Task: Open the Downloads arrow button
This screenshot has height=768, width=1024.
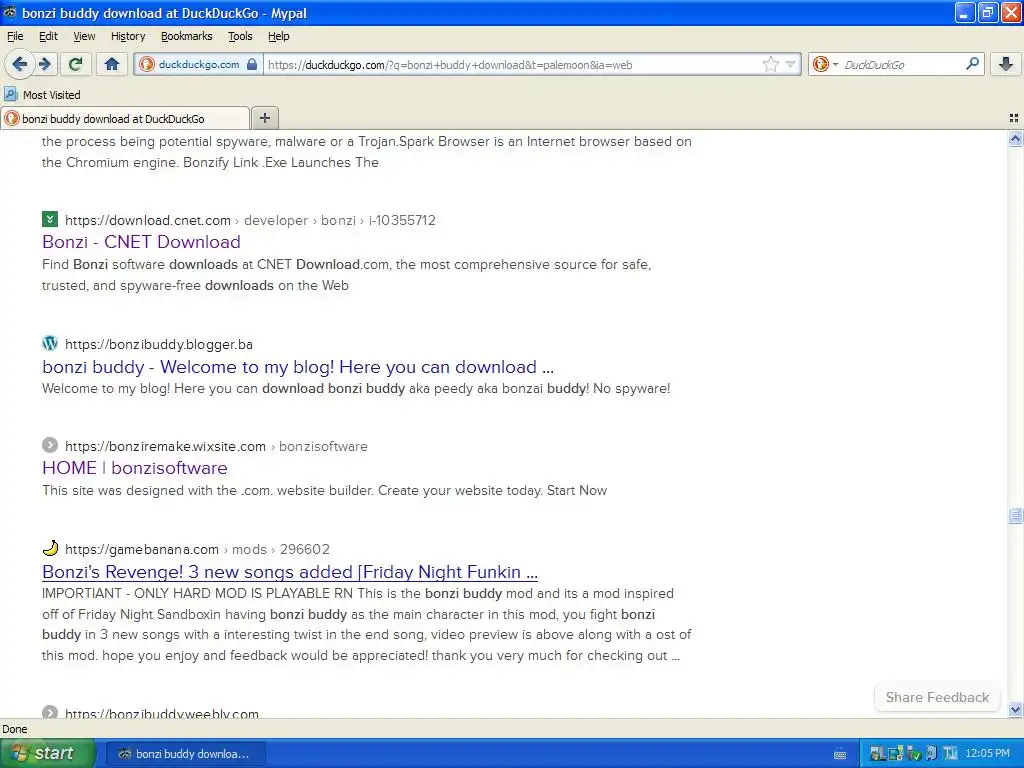Action: point(1006,64)
